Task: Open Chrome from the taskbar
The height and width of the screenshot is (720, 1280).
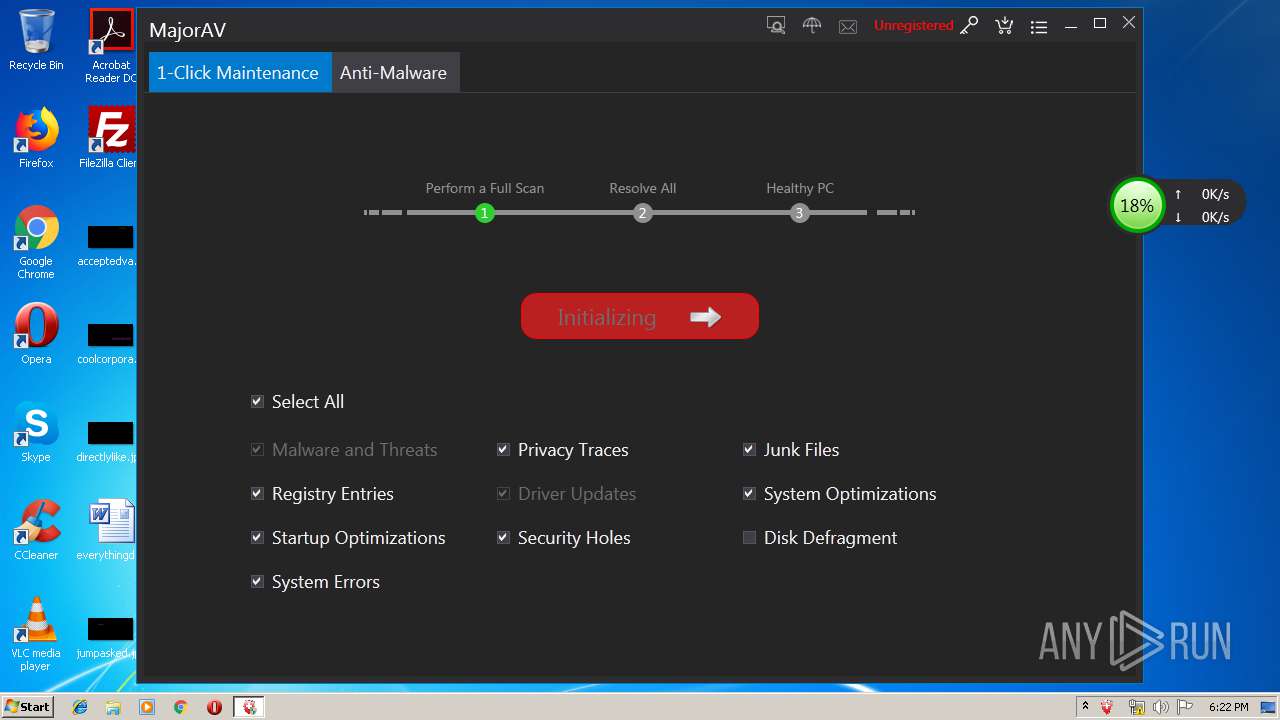Action: pos(180,707)
